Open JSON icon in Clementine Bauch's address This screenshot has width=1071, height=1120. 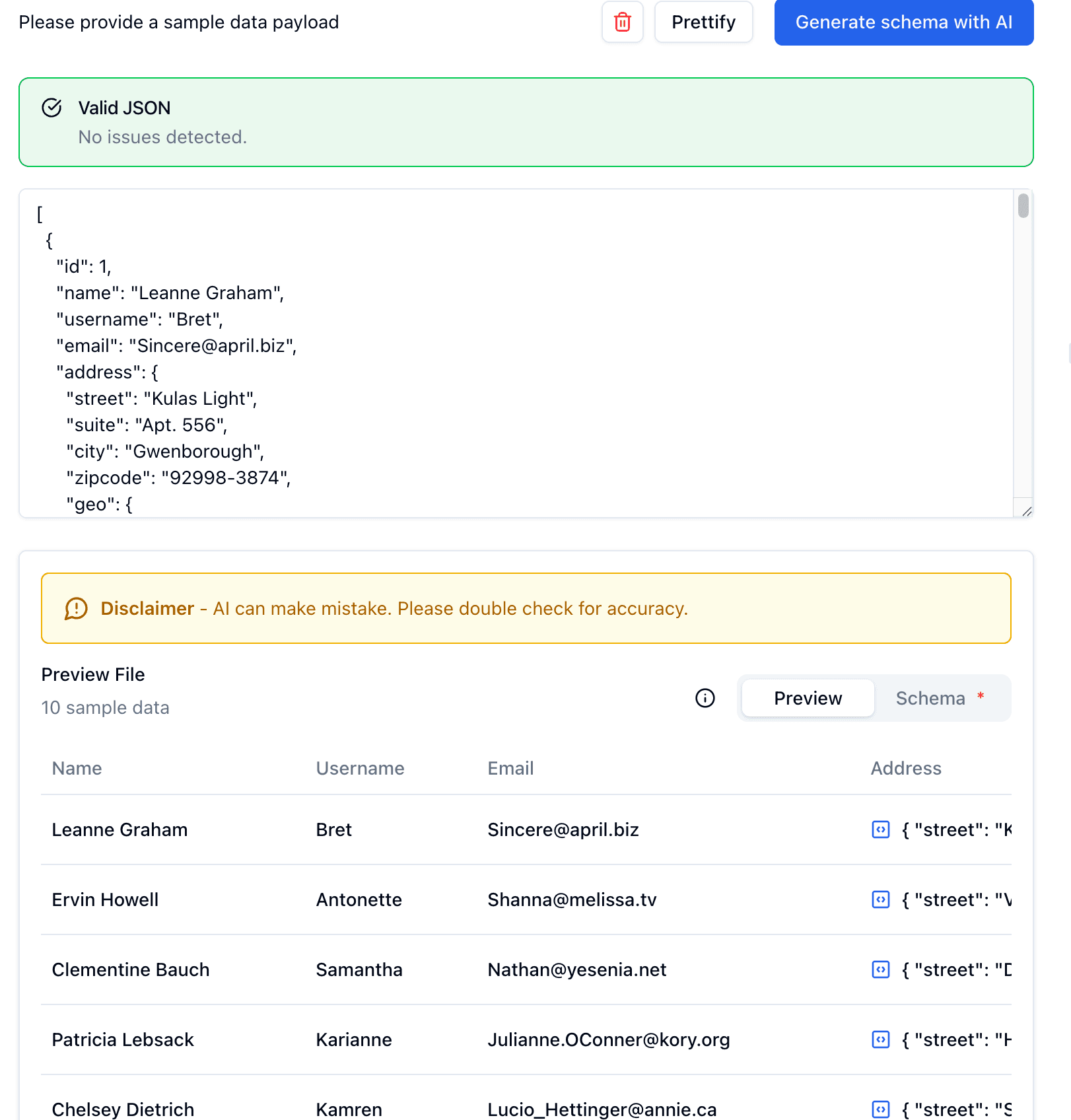881,969
